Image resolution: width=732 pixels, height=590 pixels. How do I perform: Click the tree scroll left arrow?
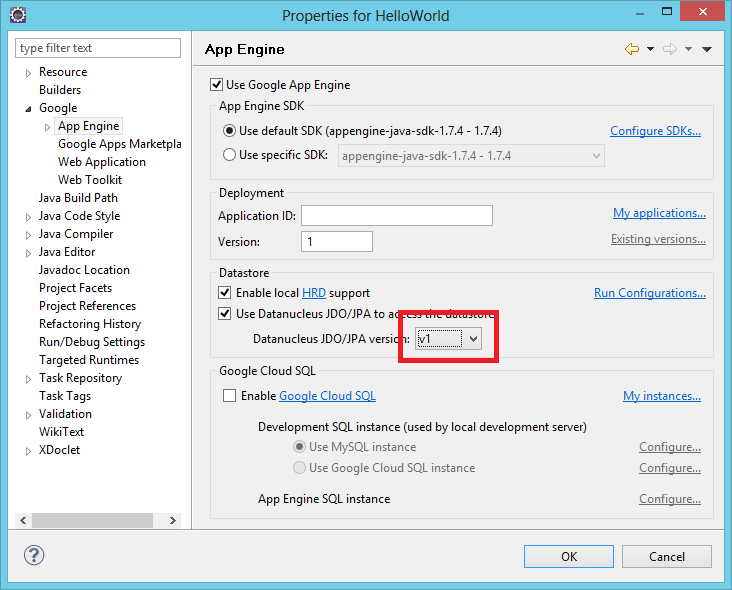click(23, 520)
